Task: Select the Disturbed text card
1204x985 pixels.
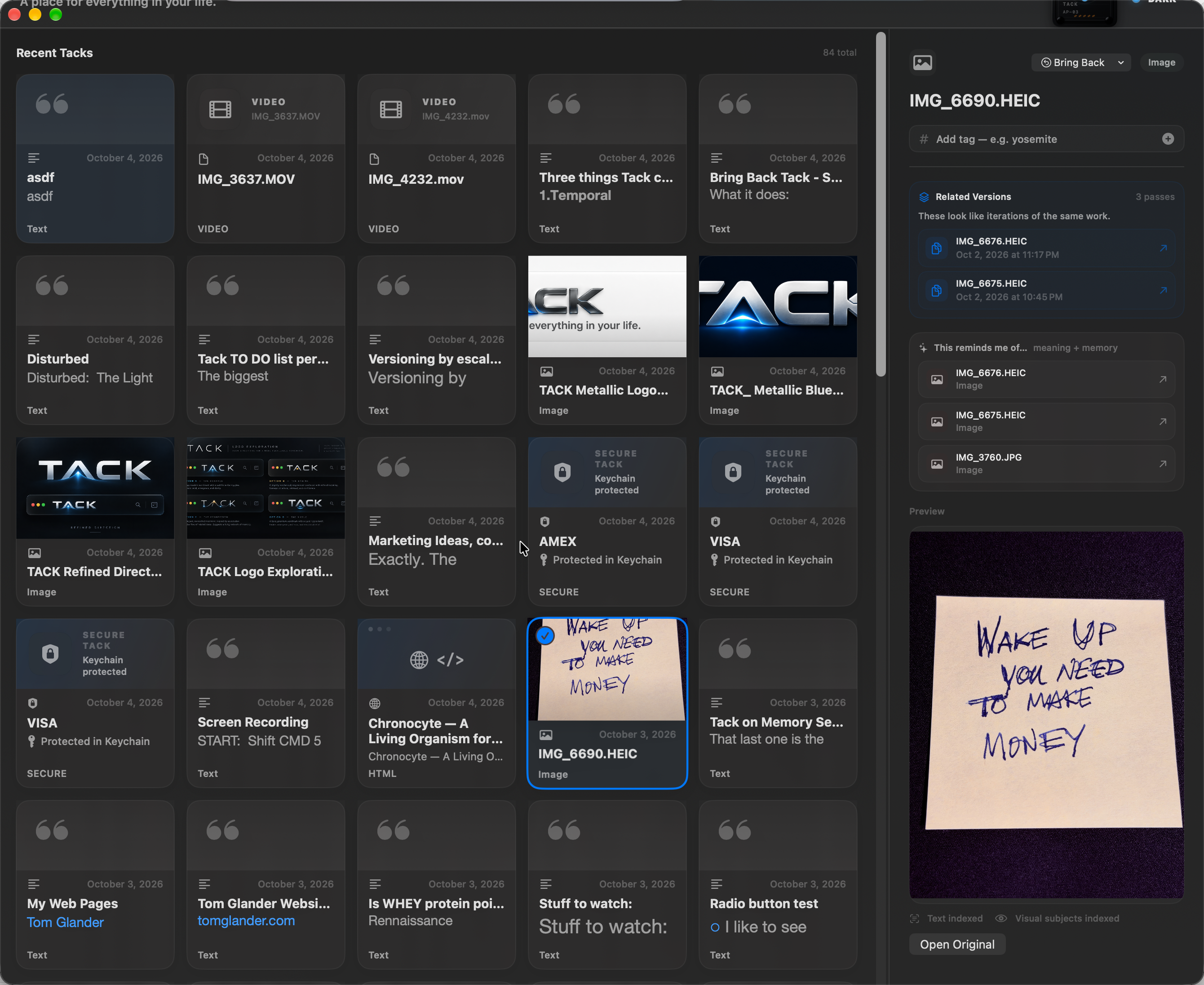Action: 95,340
